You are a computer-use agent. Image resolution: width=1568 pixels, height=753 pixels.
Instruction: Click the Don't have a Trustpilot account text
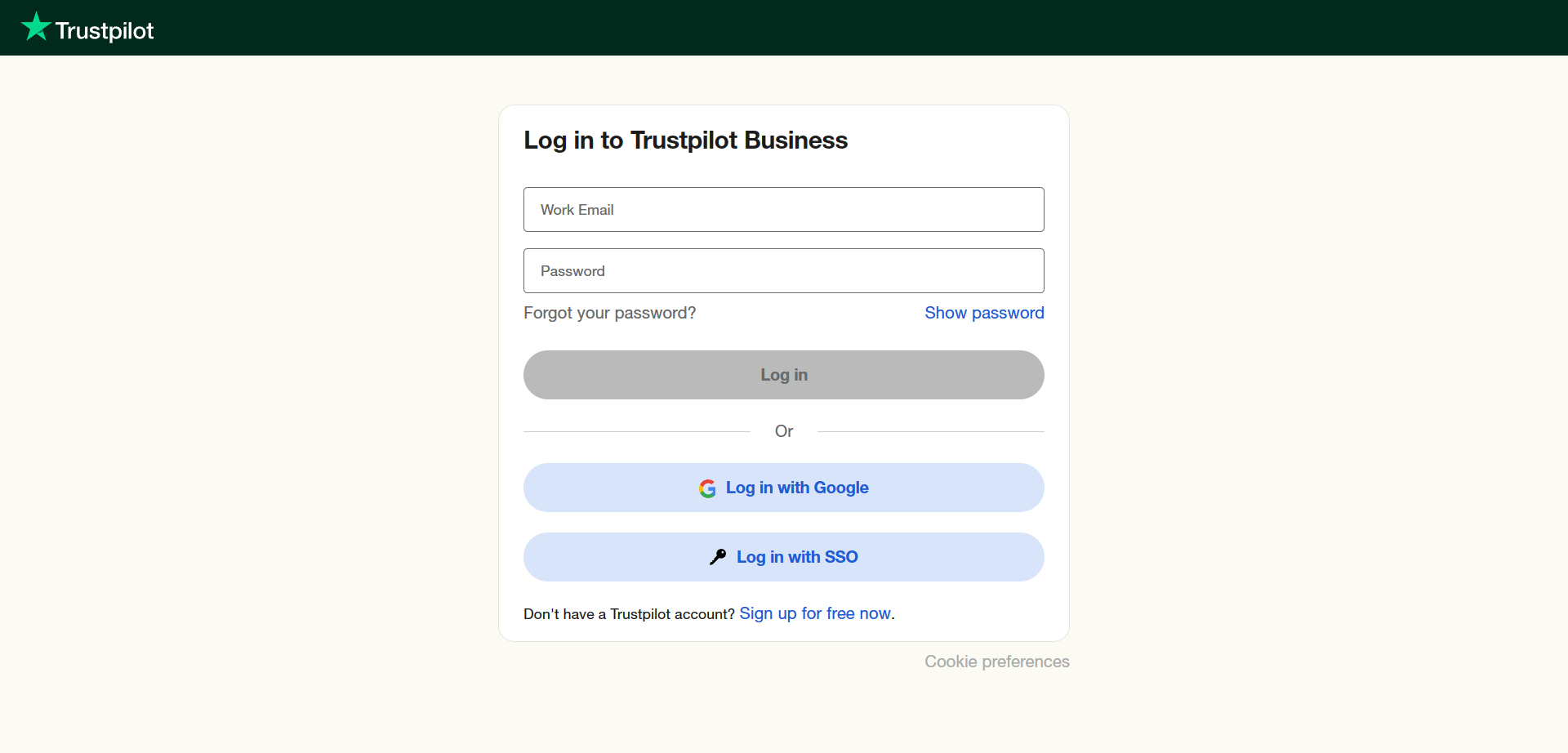coord(629,614)
